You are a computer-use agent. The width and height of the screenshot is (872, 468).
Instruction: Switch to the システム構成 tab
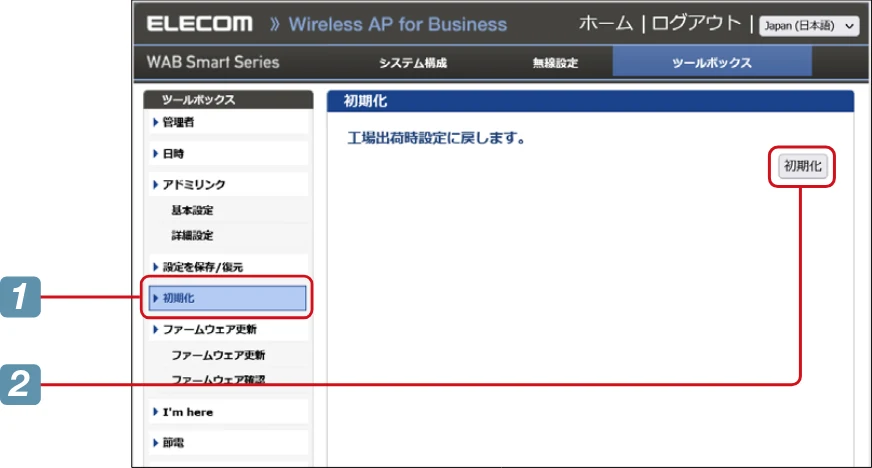tap(413, 63)
